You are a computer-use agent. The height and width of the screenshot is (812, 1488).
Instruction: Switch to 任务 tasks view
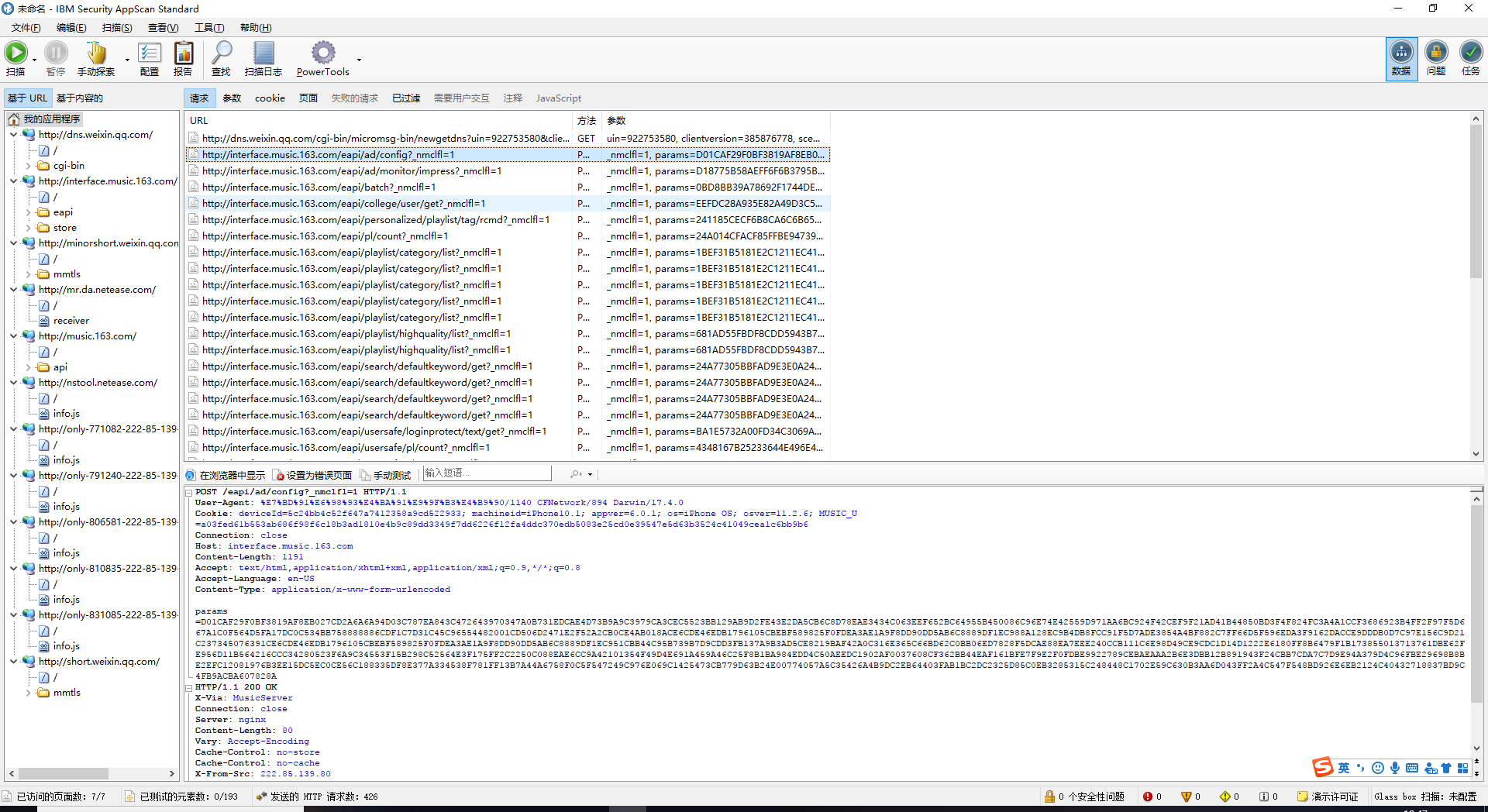(x=1470, y=59)
